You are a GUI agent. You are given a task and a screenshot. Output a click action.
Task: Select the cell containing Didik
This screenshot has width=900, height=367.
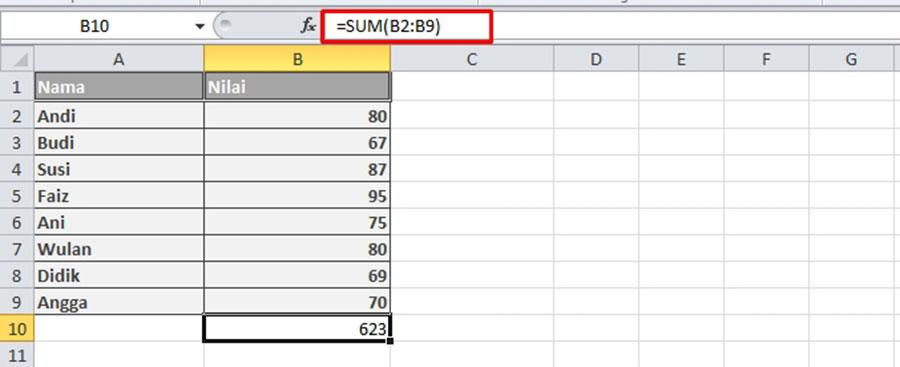119,276
